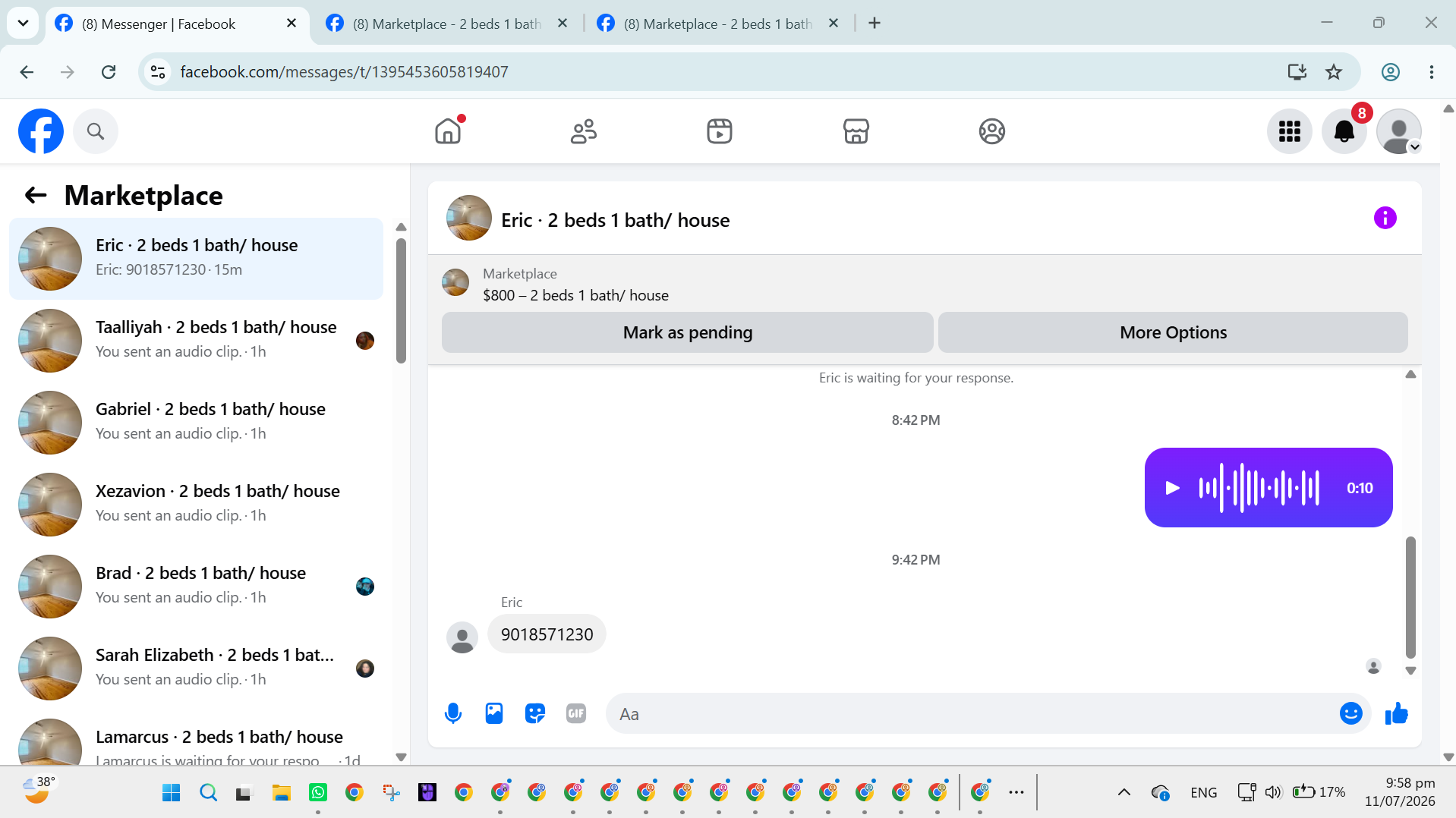Image resolution: width=1456 pixels, height=818 pixels.
Task: Open the Brad conversation
Action: [196, 587]
